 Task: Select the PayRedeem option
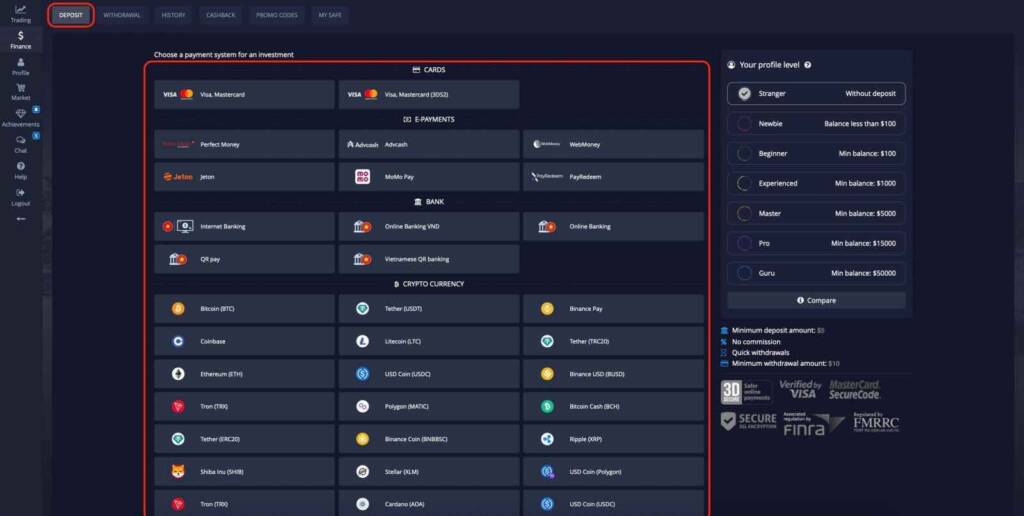point(613,177)
